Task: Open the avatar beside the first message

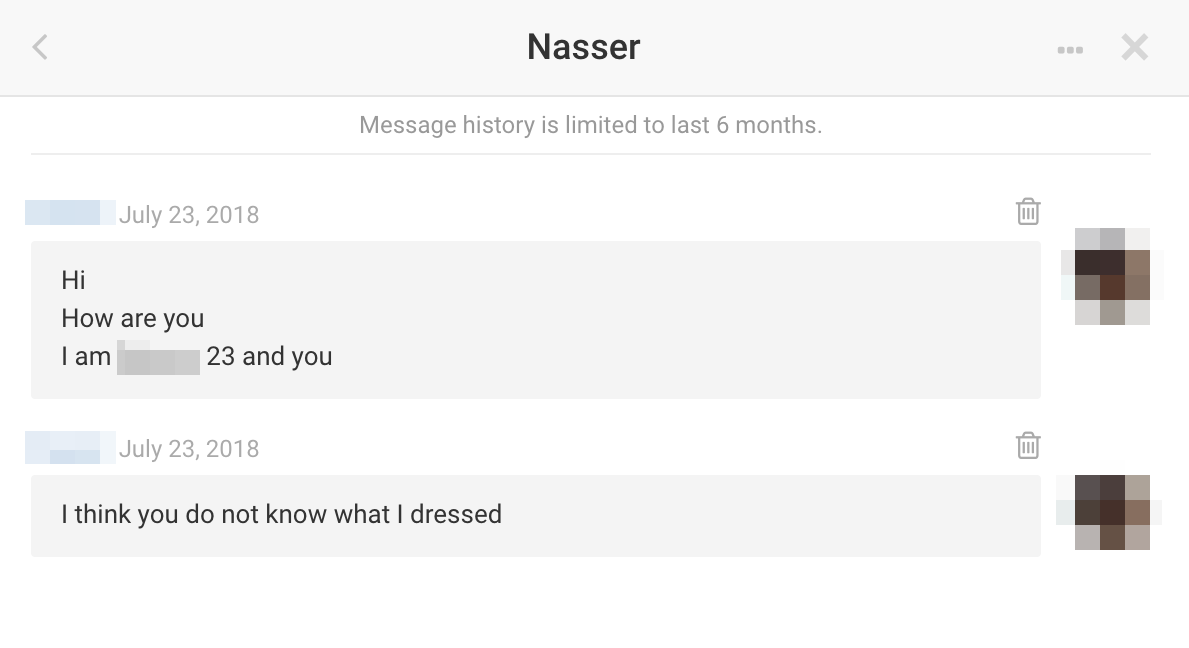Action: click(x=1112, y=277)
